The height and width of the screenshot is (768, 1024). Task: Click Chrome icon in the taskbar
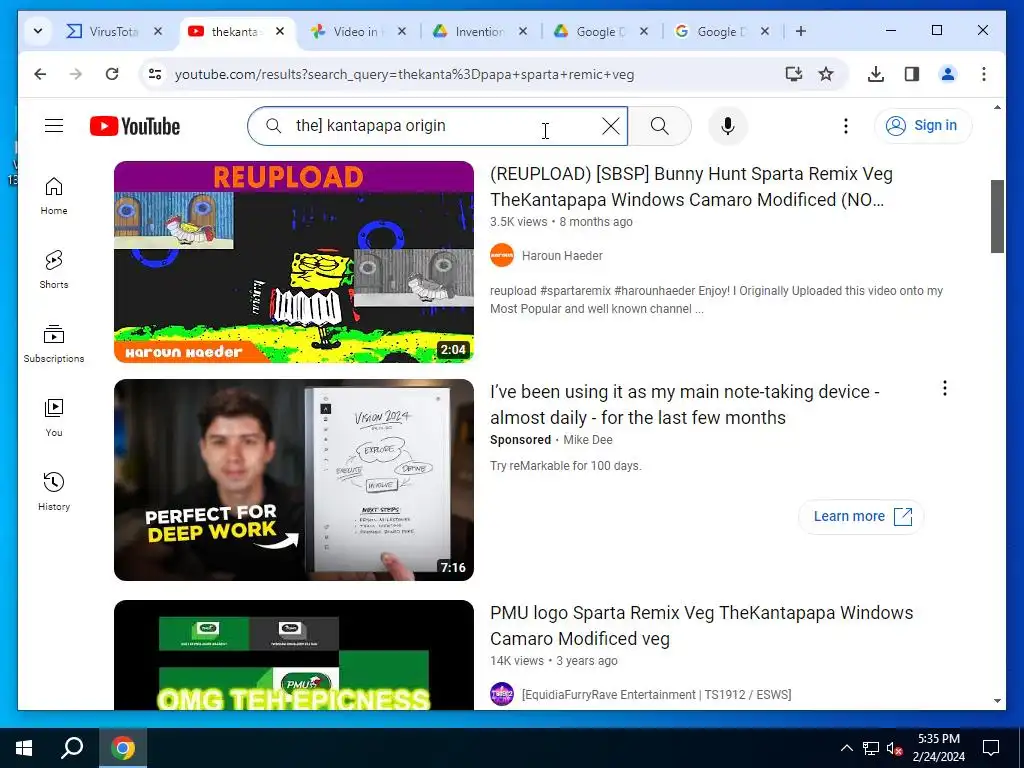click(x=123, y=748)
